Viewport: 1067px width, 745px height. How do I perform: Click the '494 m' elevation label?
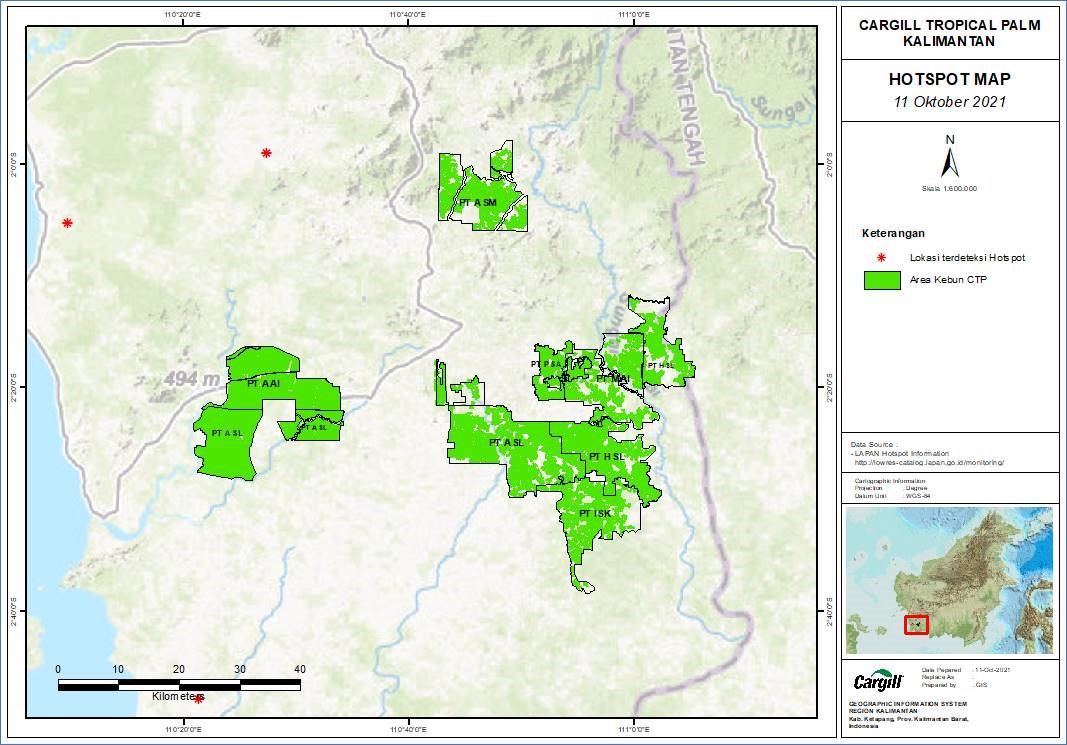pyautogui.click(x=191, y=378)
